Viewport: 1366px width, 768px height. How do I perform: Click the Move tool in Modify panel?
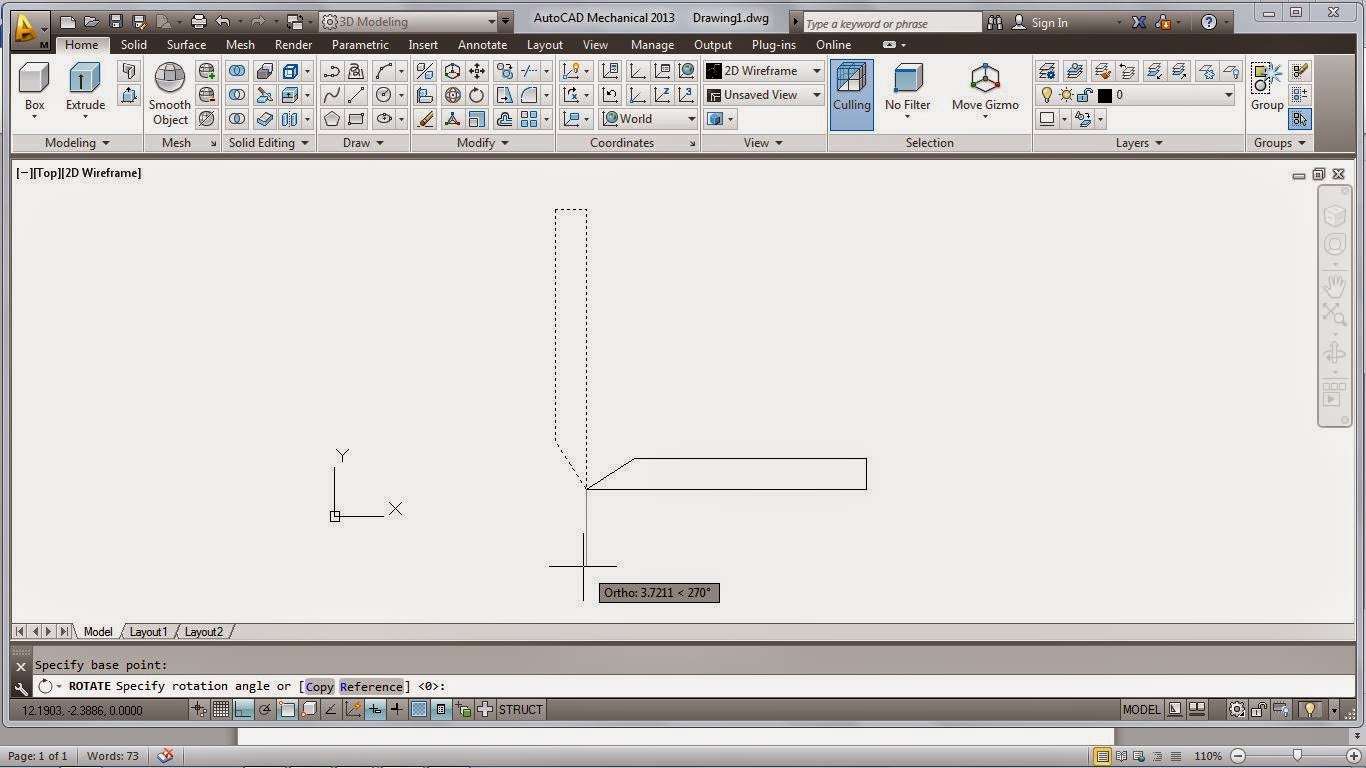pyautogui.click(x=477, y=70)
